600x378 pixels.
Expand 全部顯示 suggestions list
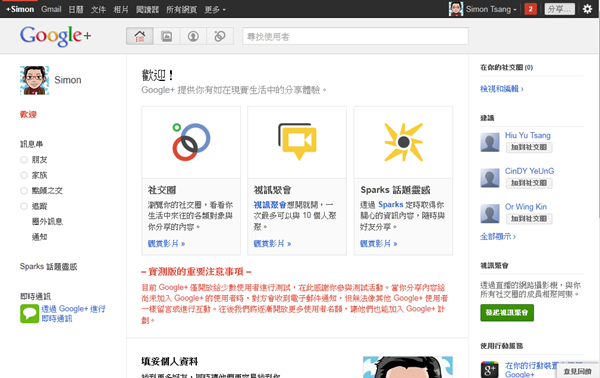click(498, 236)
